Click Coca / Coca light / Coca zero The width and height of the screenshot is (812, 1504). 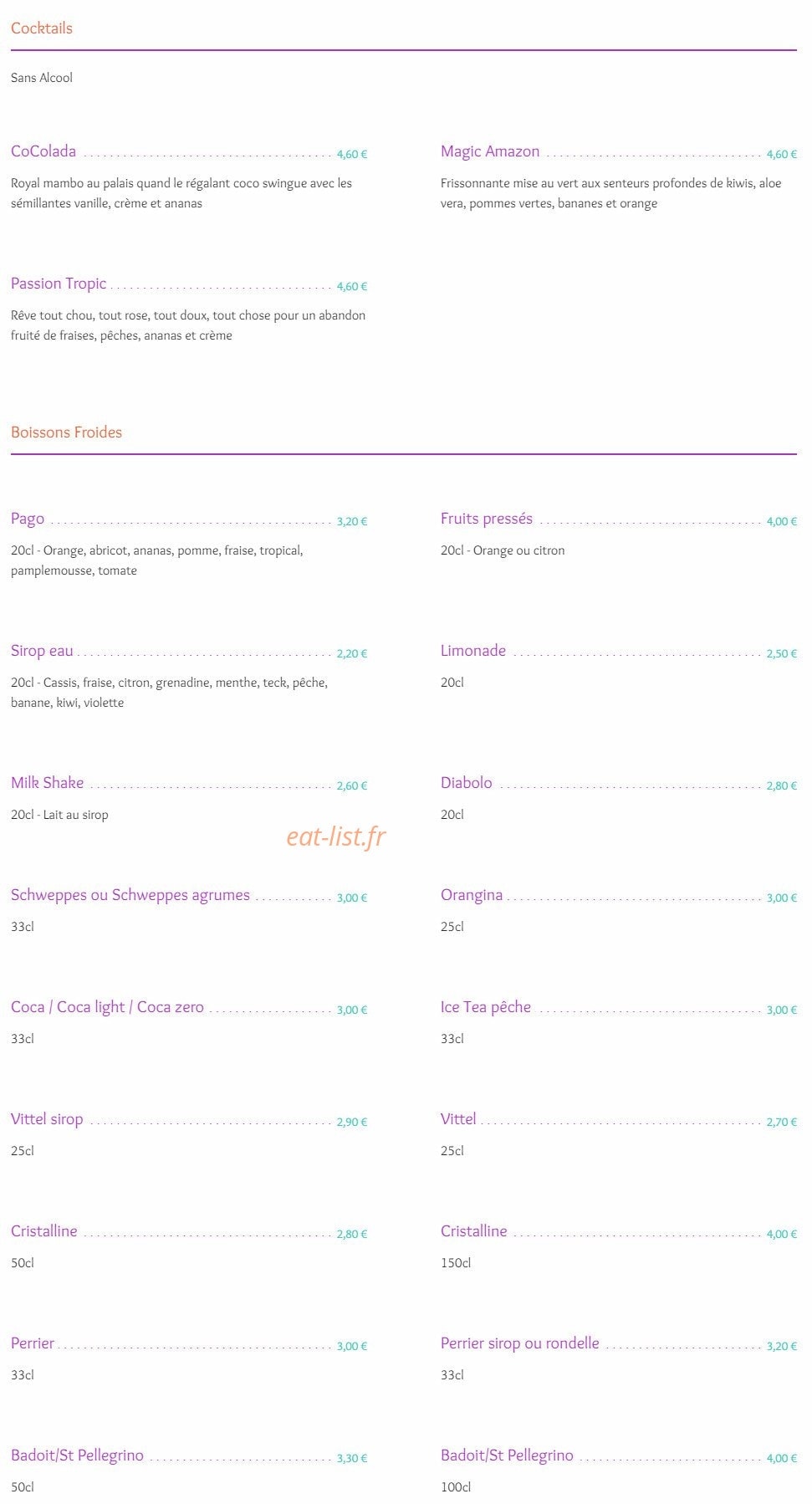click(x=107, y=1008)
